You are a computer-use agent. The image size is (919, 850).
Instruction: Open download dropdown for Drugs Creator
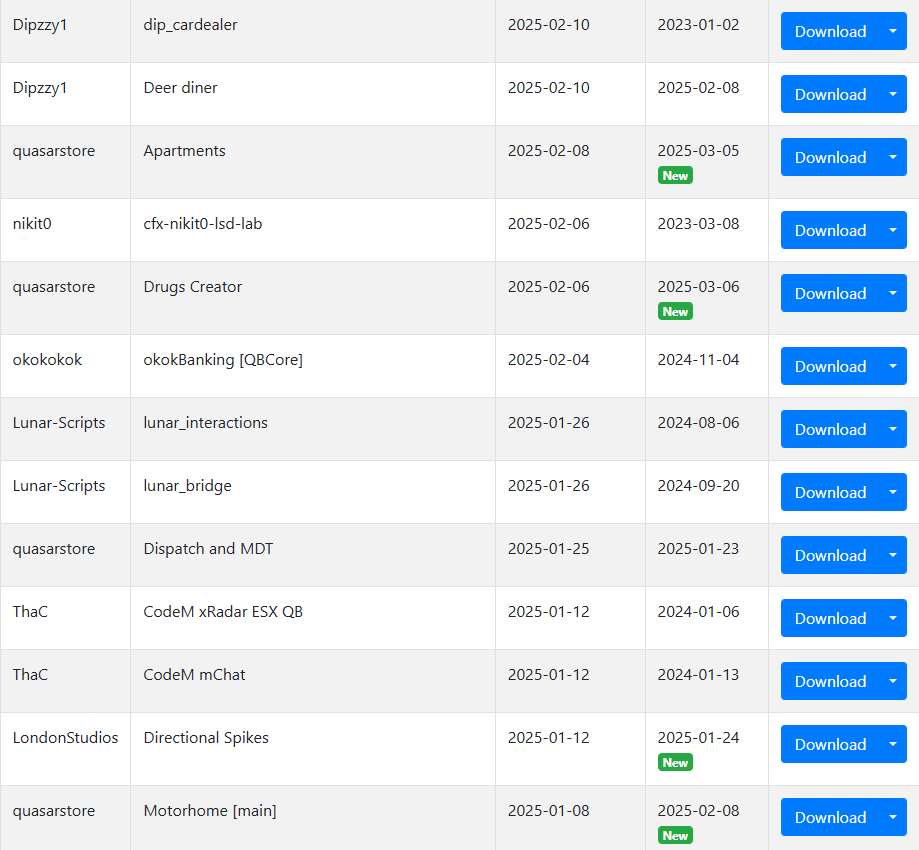(x=893, y=293)
